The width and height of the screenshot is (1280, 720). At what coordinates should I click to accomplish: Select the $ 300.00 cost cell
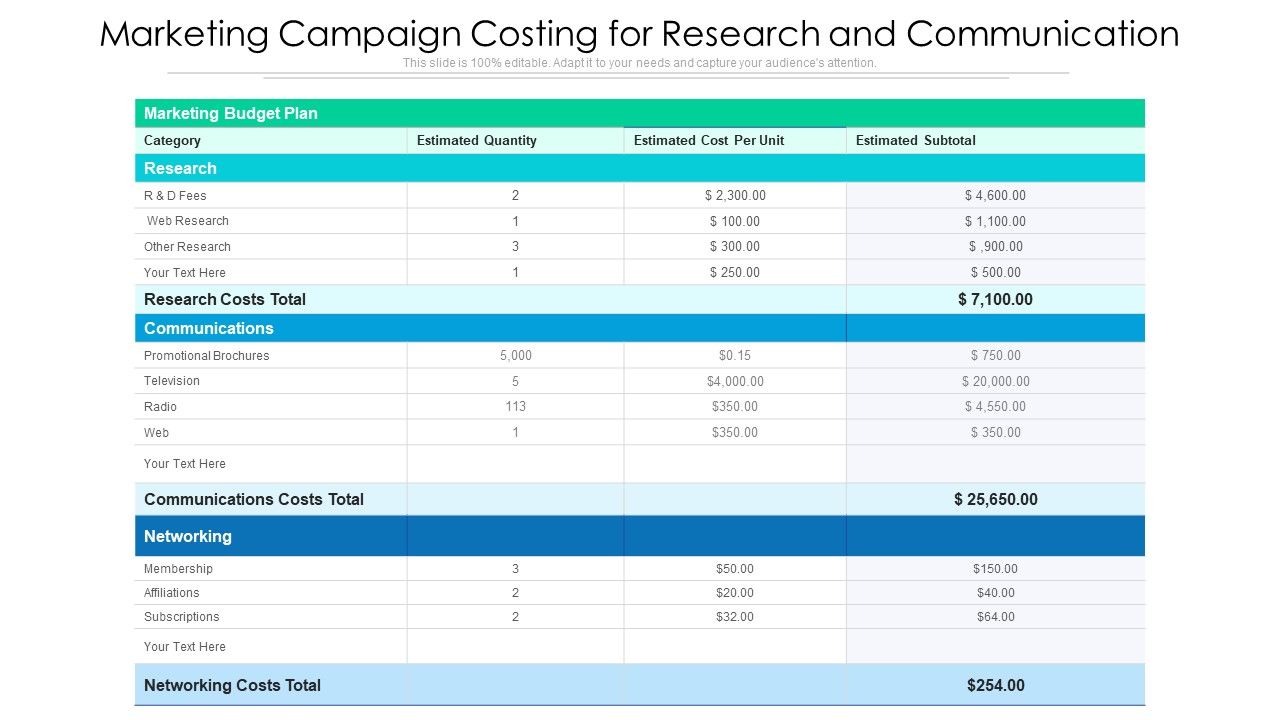(x=735, y=247)
